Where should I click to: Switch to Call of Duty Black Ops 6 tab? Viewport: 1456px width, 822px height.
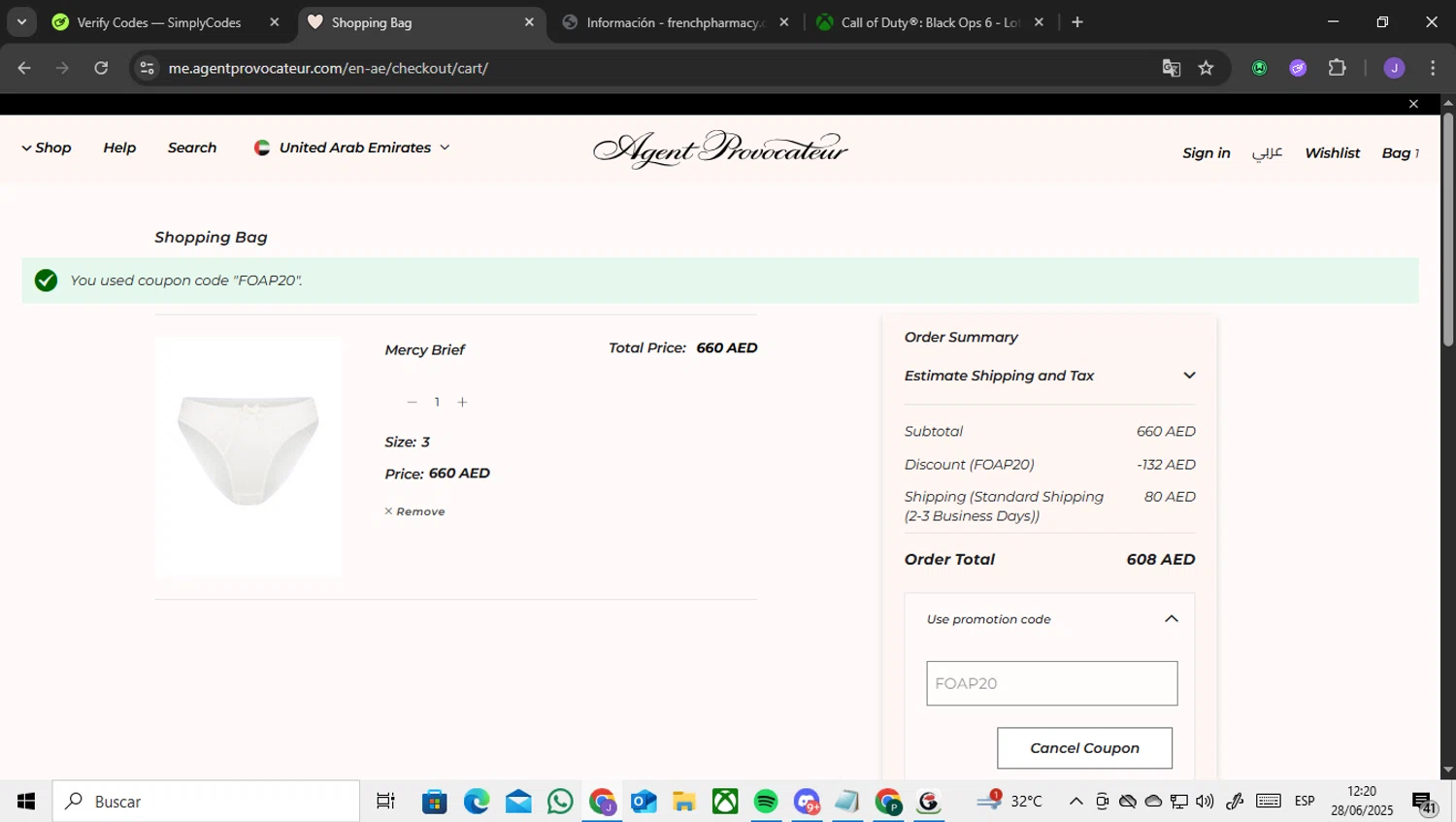point(929,22)
